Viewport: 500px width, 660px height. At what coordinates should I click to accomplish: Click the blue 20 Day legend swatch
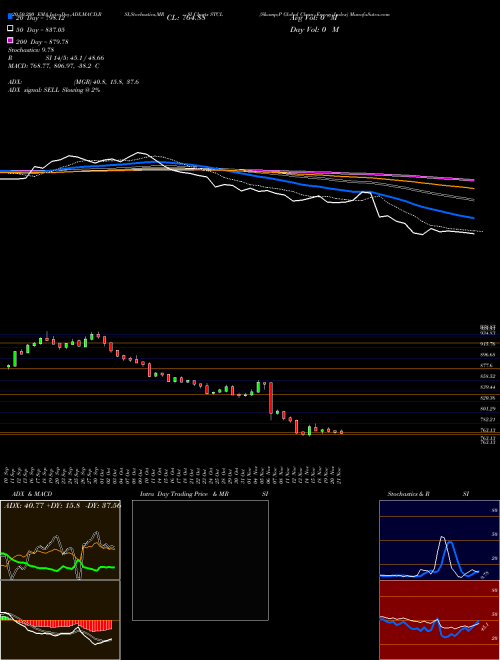point(10,17)
